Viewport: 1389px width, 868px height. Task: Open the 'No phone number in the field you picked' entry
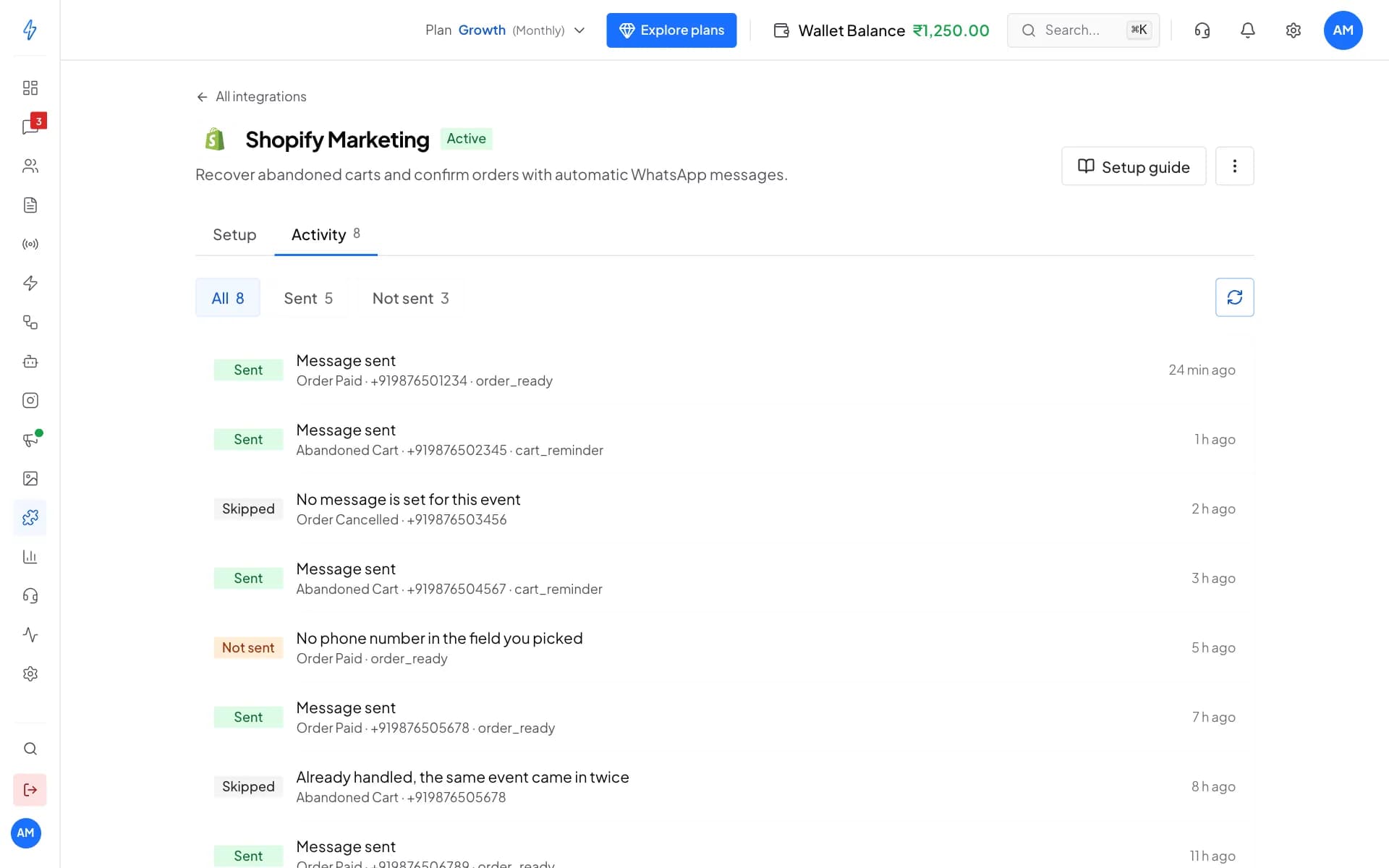click(x=725, y=648)
